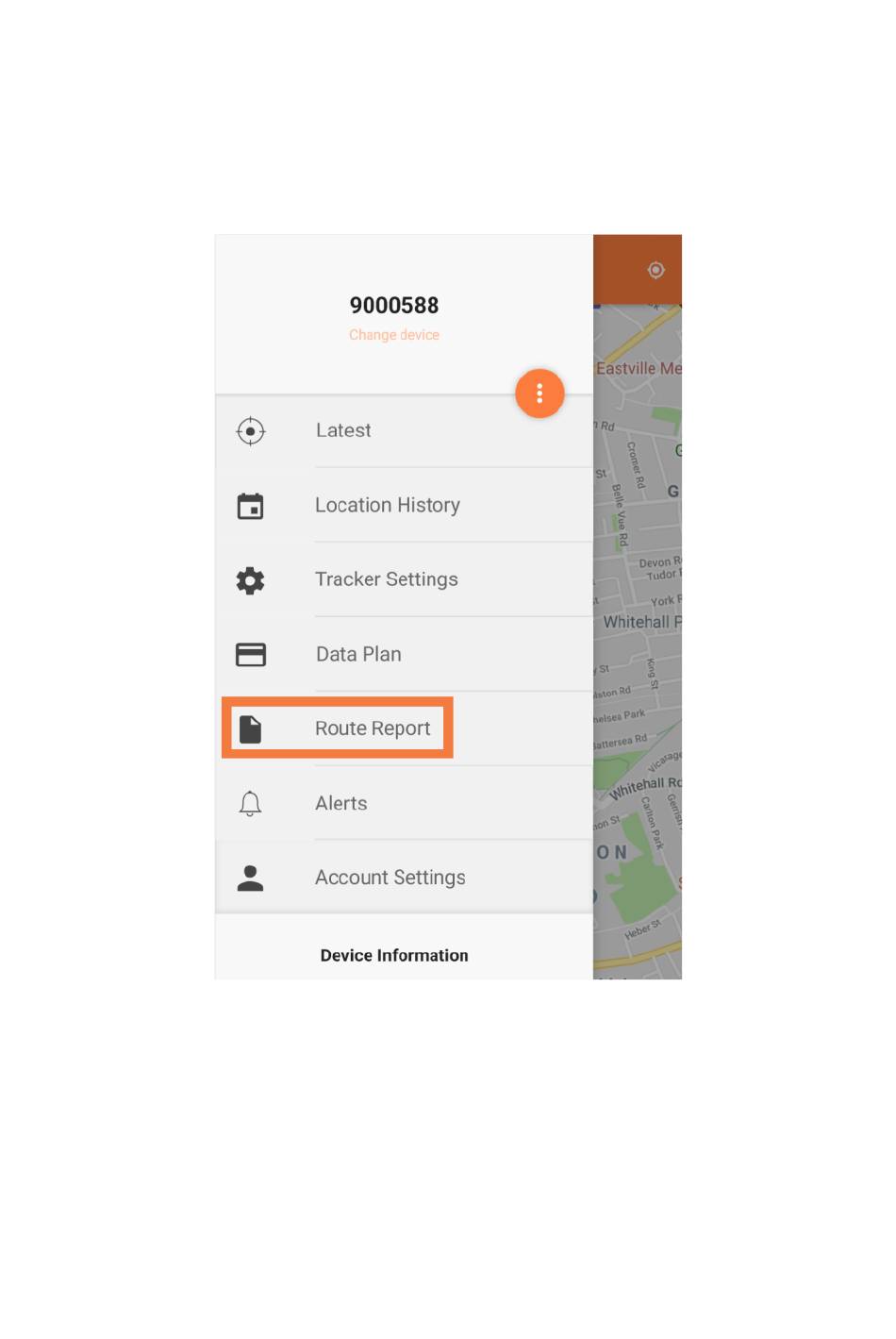Tap device ID 9000588 in header
Screen dimensions: 896x1339
pos(393,305)
